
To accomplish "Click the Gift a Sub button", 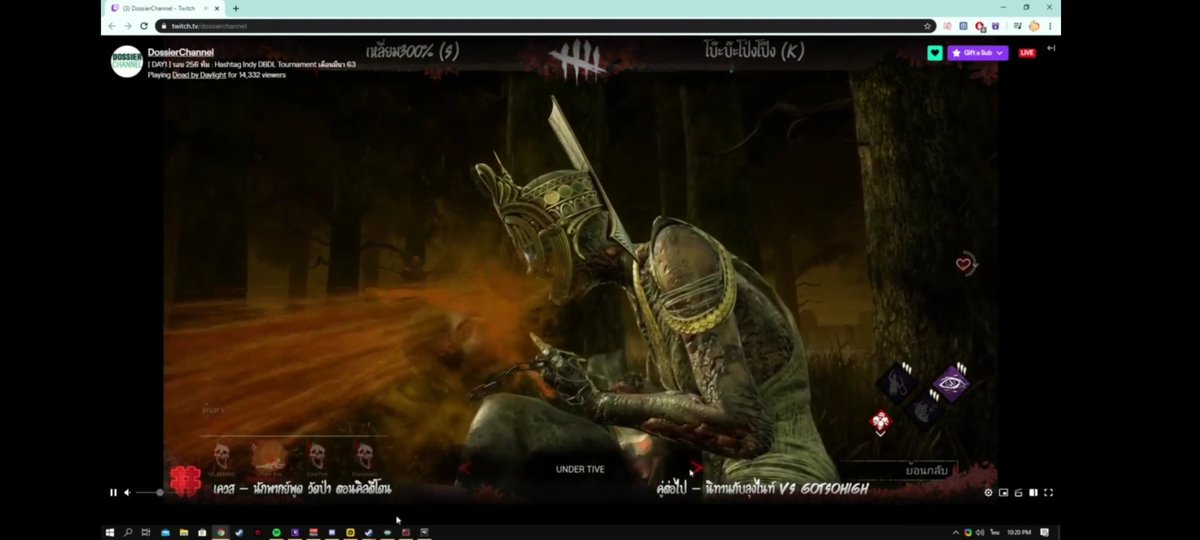I will pos(977,52).
